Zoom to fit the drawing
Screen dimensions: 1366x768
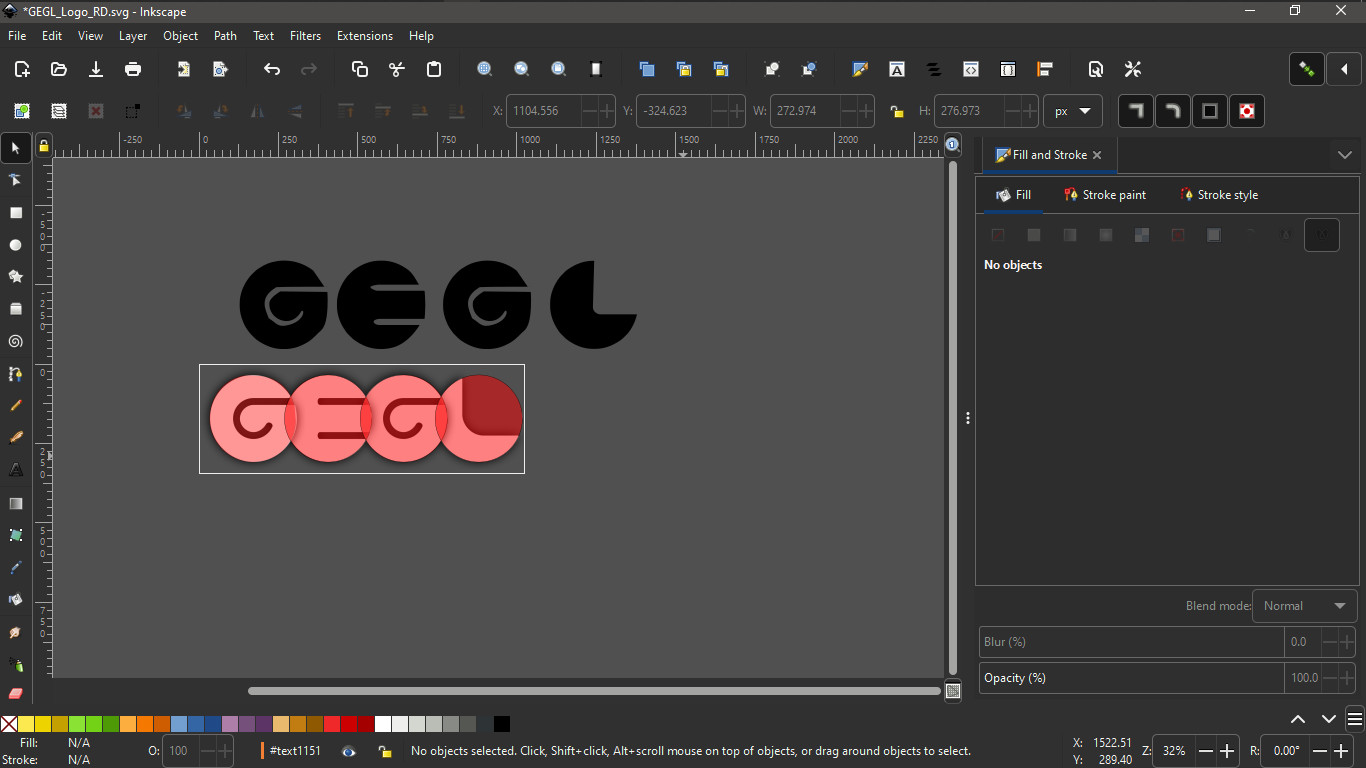click(522, 69)
